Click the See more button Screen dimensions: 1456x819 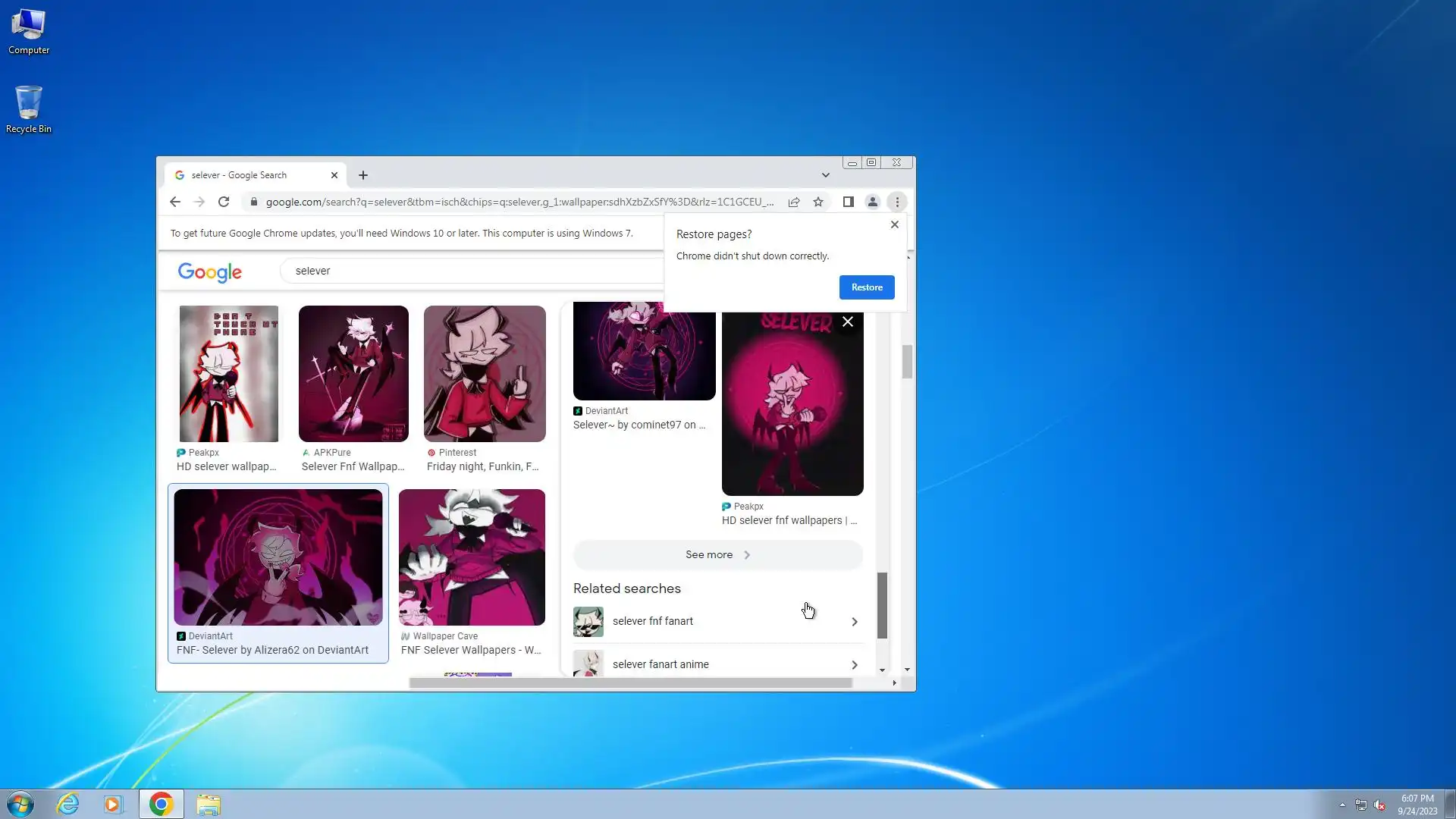717,554
